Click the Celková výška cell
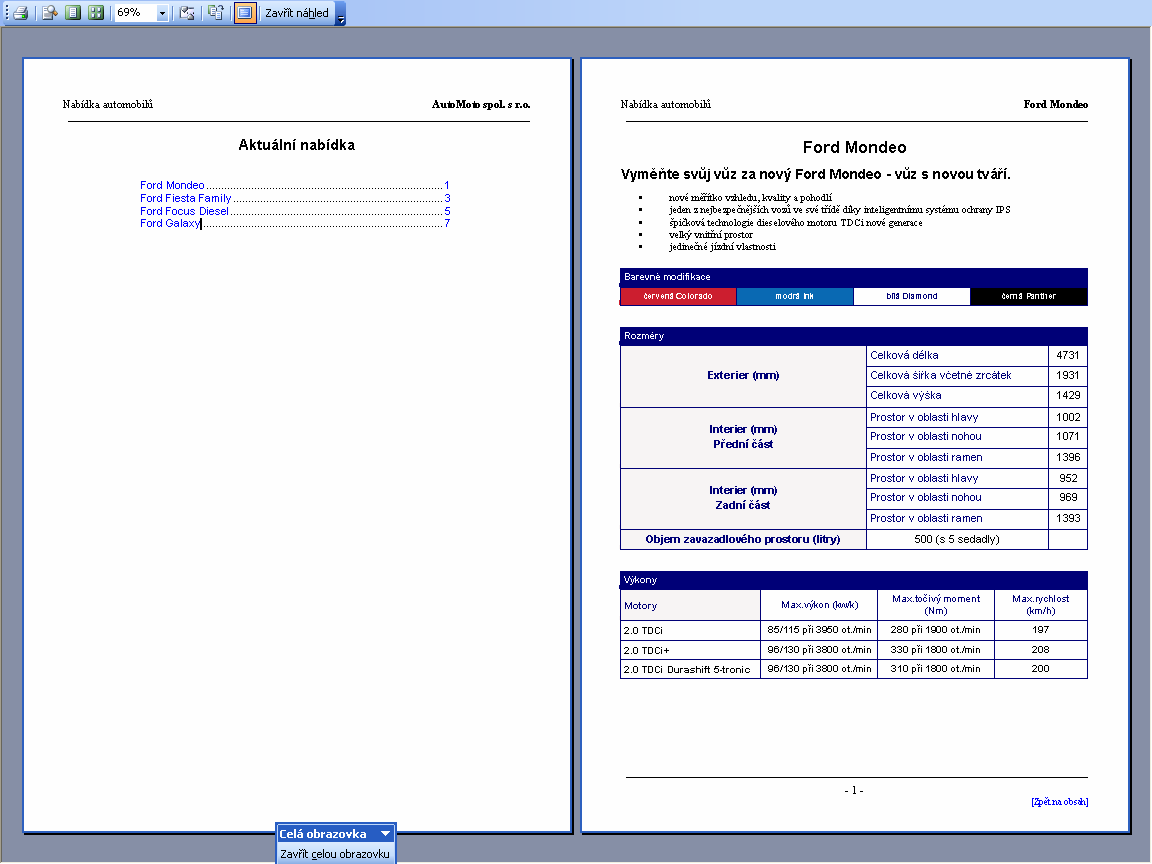The width and height of the screenshot is (1152, 864). (x=957, y=395)
